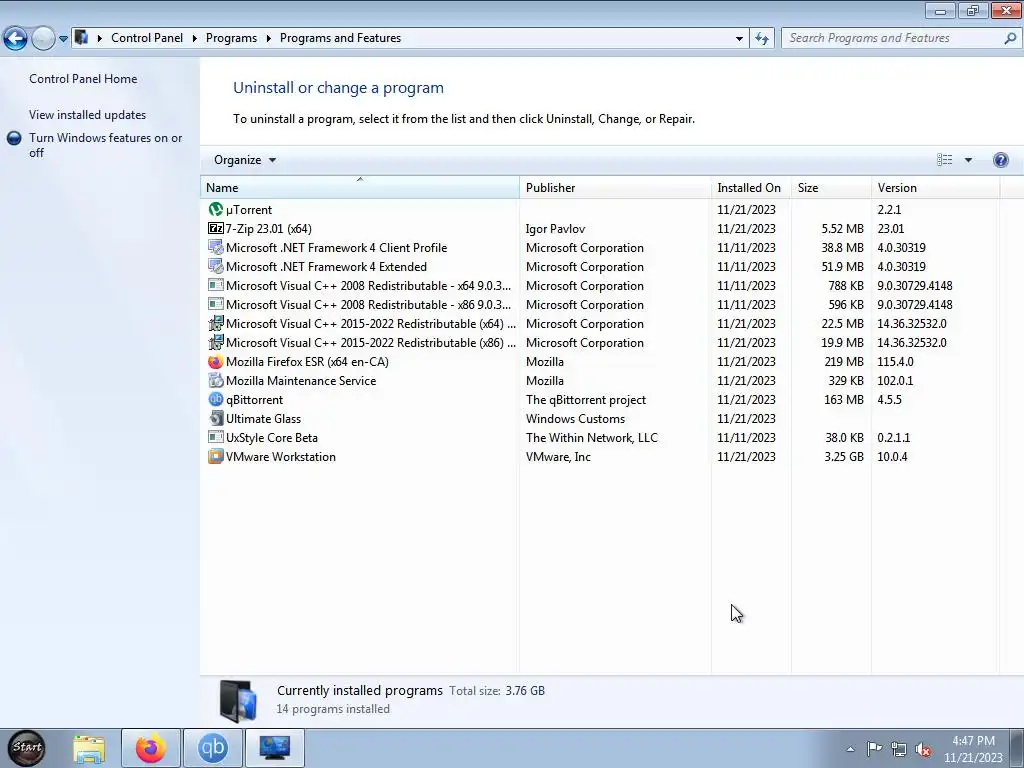Click the Windows Customs publisher cell

575,419
